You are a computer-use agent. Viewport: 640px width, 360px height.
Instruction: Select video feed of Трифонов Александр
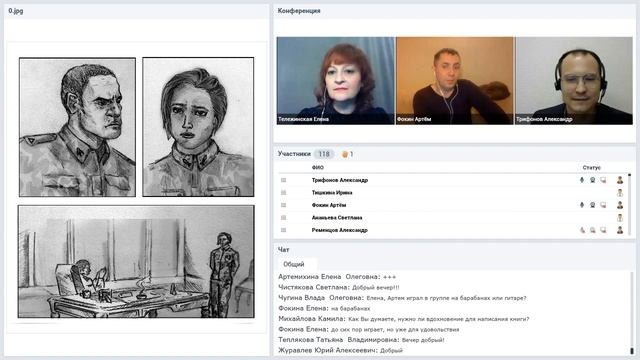coord(574,81)
